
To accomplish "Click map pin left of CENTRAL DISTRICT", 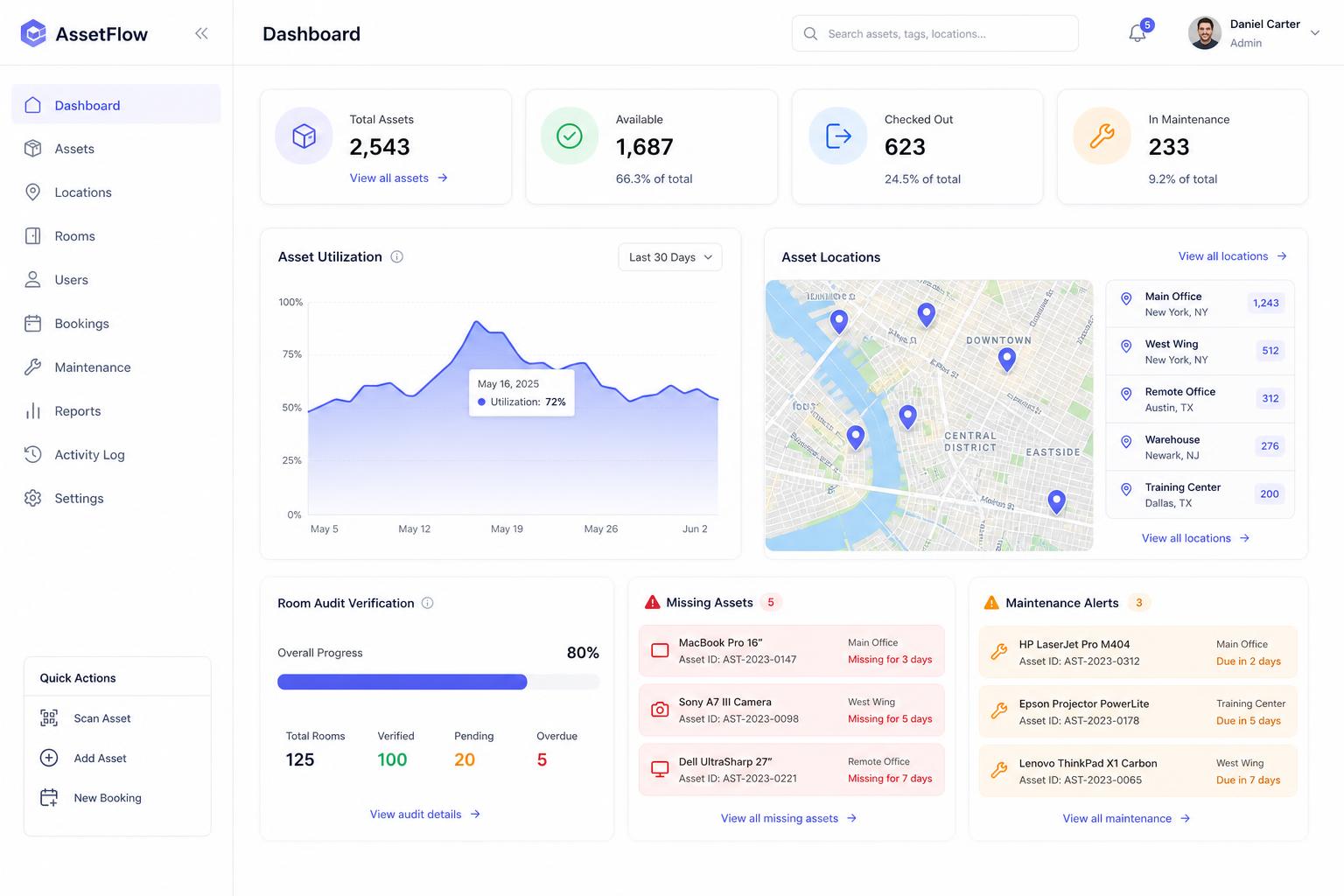I will (908, 416).
